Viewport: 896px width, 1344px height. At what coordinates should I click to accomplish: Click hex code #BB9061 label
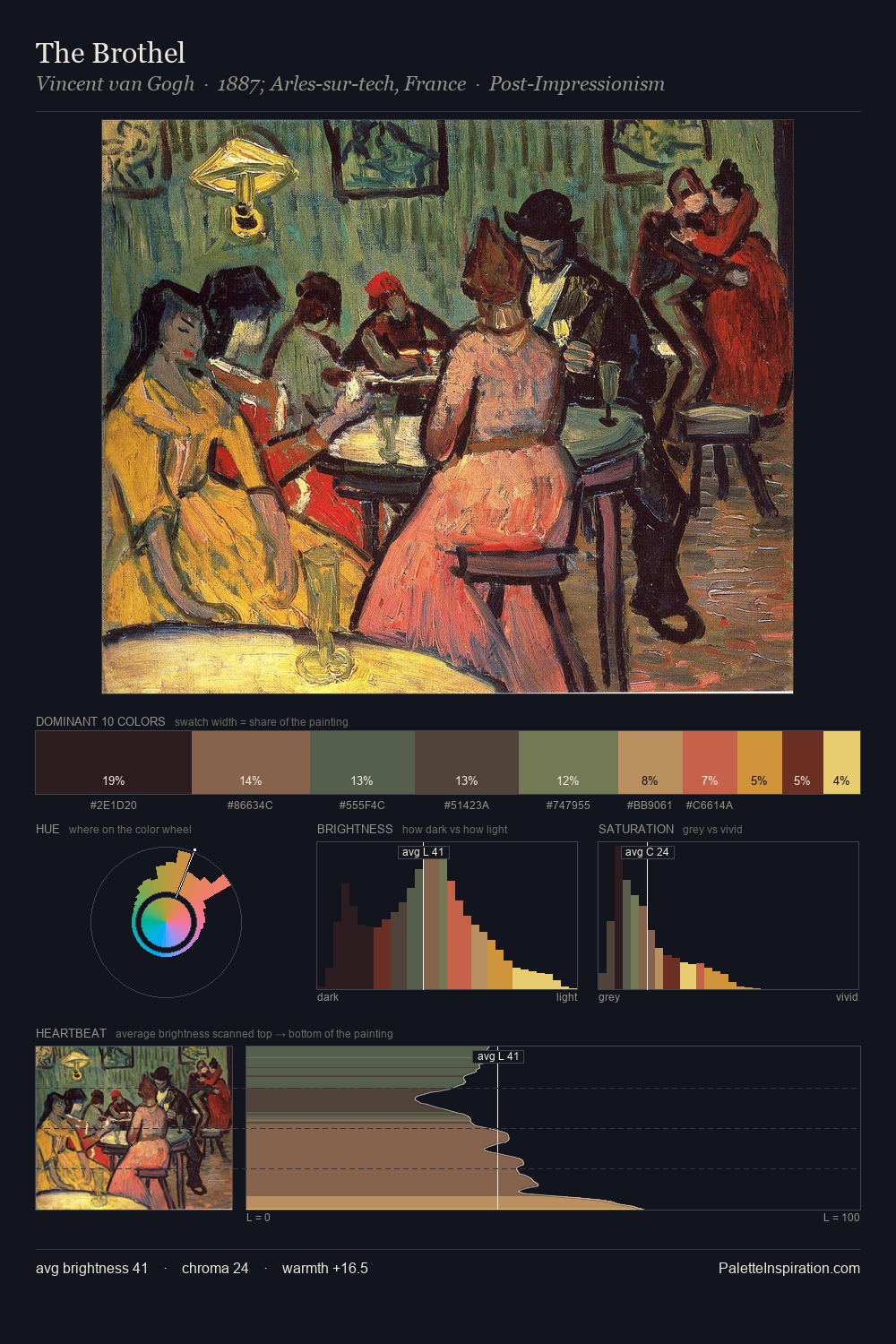point(650,805)
